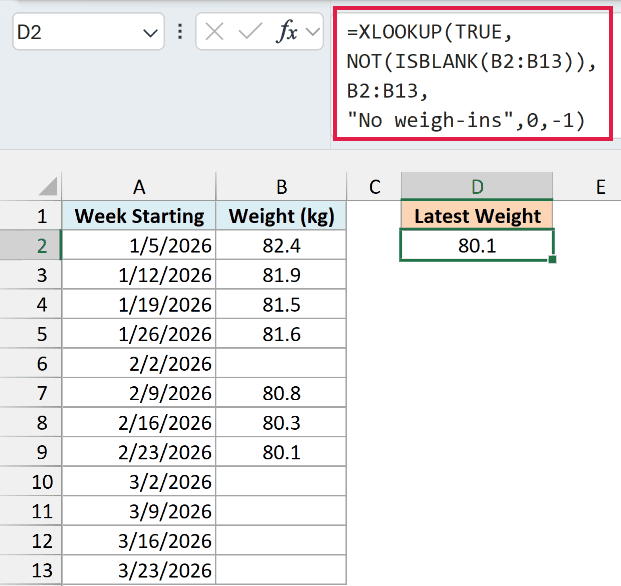This screenshot has height=586, width=621.
Task: Click the Cancel (X) formula icon
Action: coord(215,32)
